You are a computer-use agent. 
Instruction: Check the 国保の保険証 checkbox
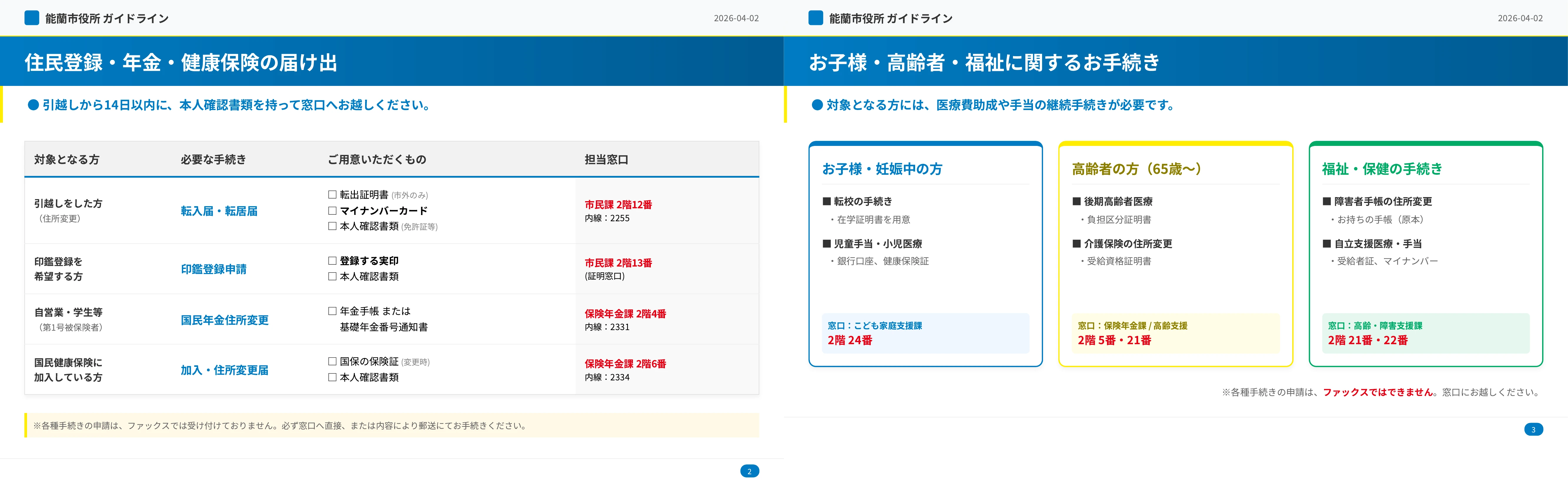tap(332, 362)
